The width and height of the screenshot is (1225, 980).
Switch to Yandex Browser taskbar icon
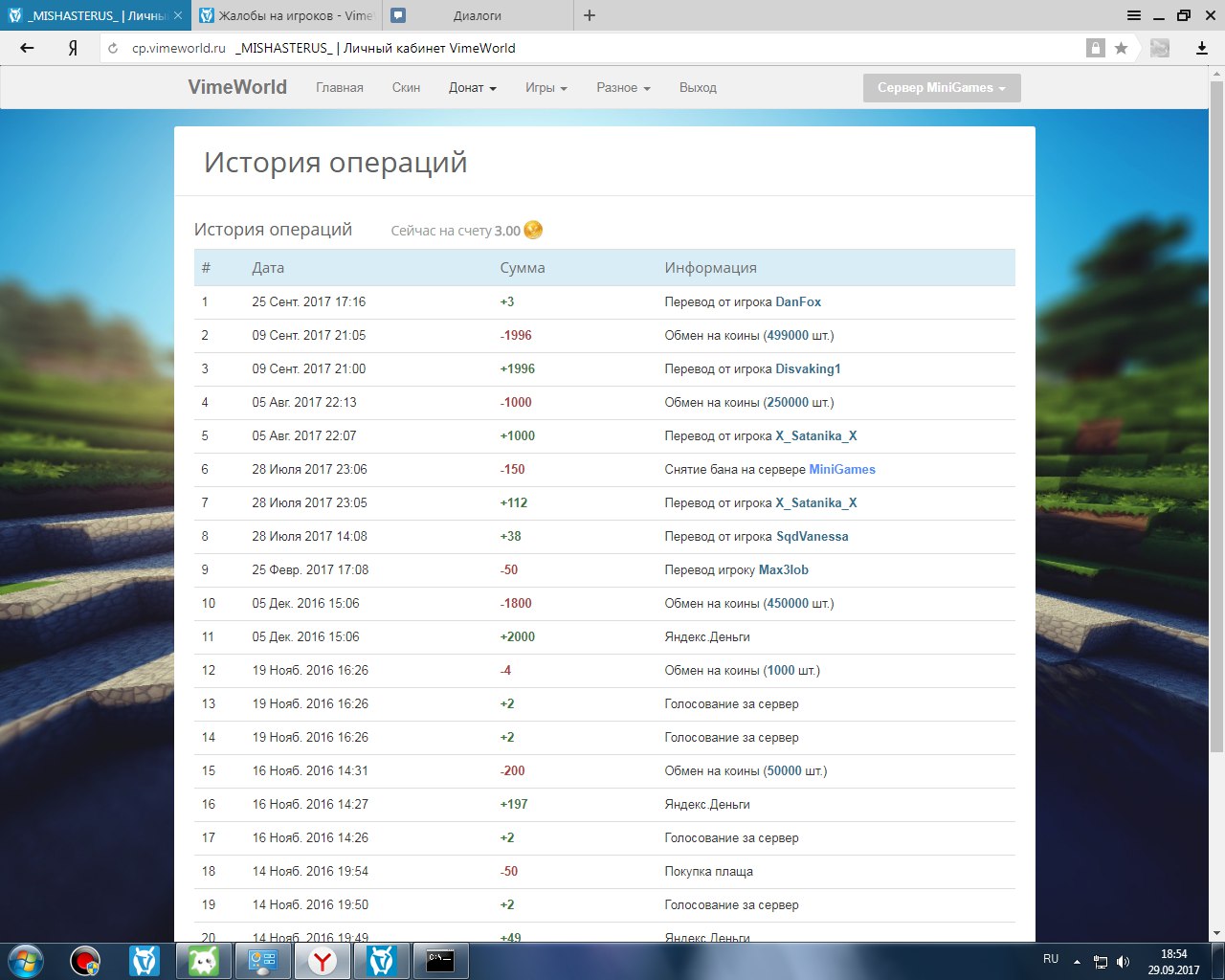point(323,961)
